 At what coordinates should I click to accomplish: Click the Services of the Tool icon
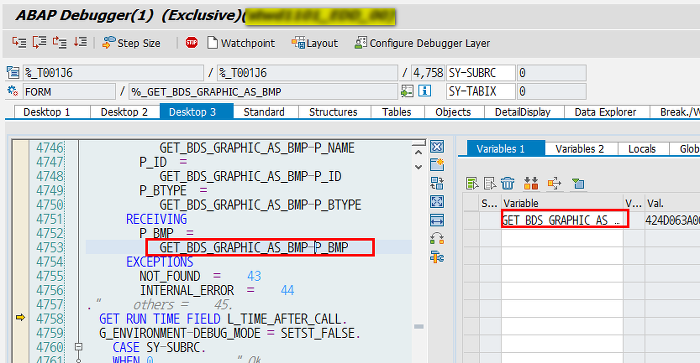coord(437,257)
